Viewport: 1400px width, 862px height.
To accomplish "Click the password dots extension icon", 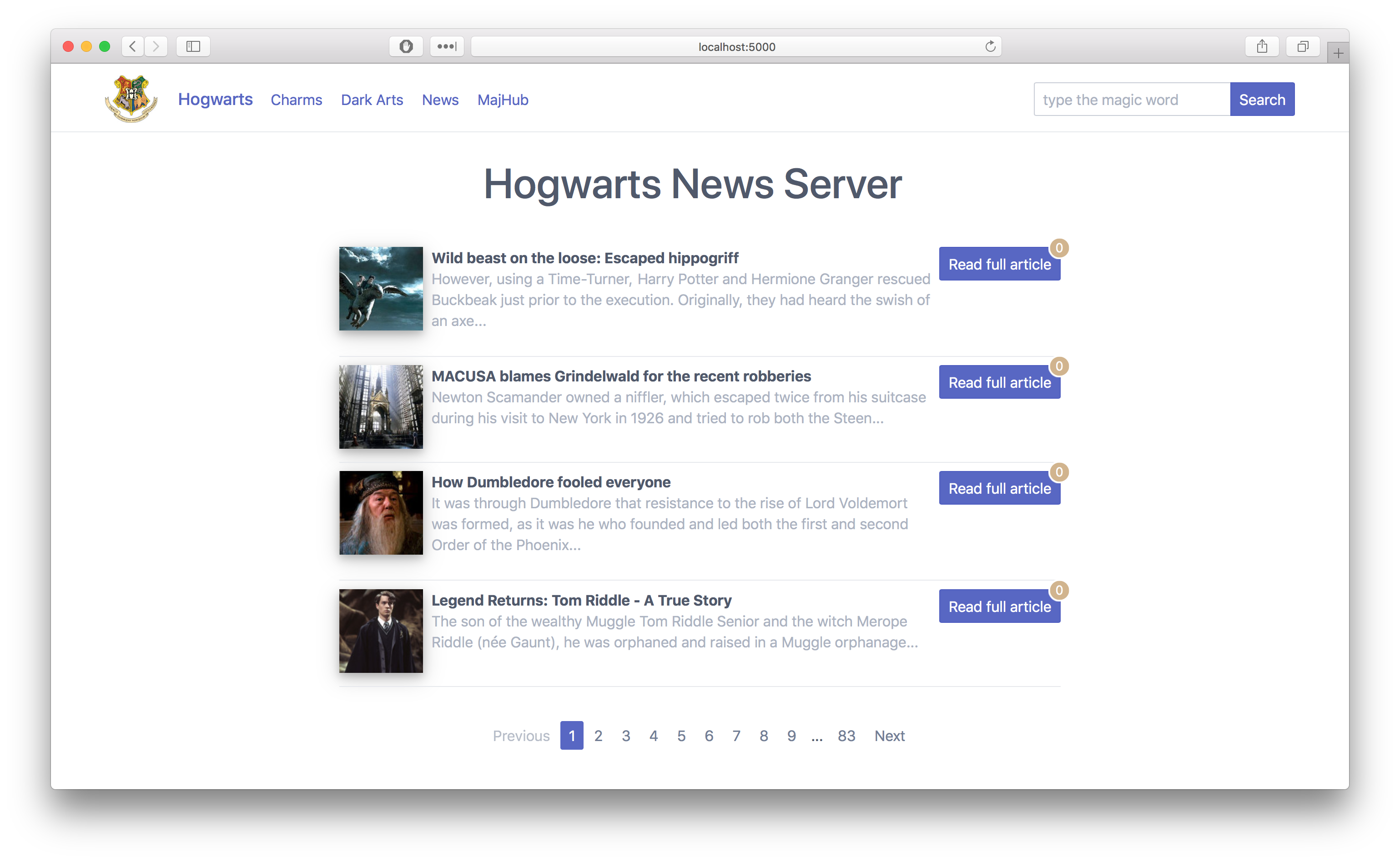I will [x=447, y=46].
